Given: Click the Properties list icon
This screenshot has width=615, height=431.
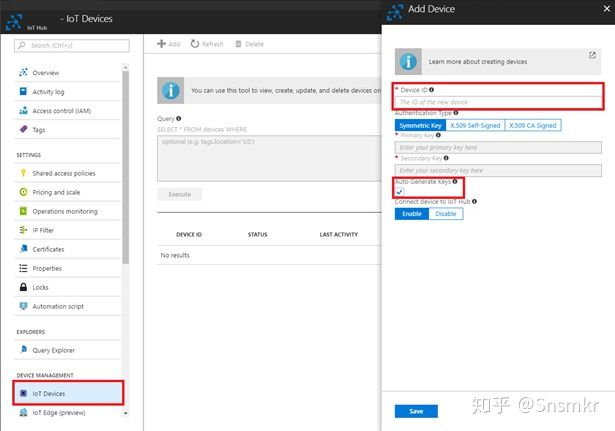Looking at the screenshot, I should coord(23,268).
